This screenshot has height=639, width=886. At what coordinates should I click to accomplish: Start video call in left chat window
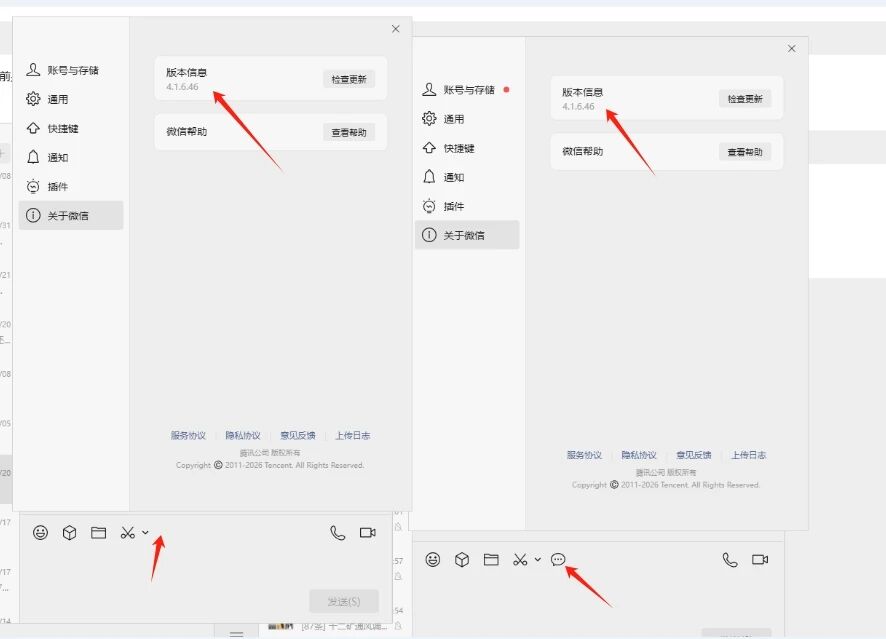coord(368,532)
